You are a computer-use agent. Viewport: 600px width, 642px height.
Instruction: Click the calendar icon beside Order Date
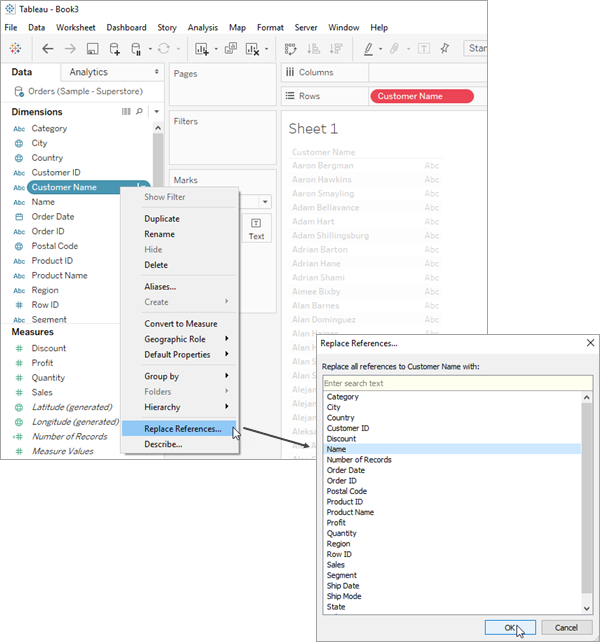coord(19,217)
